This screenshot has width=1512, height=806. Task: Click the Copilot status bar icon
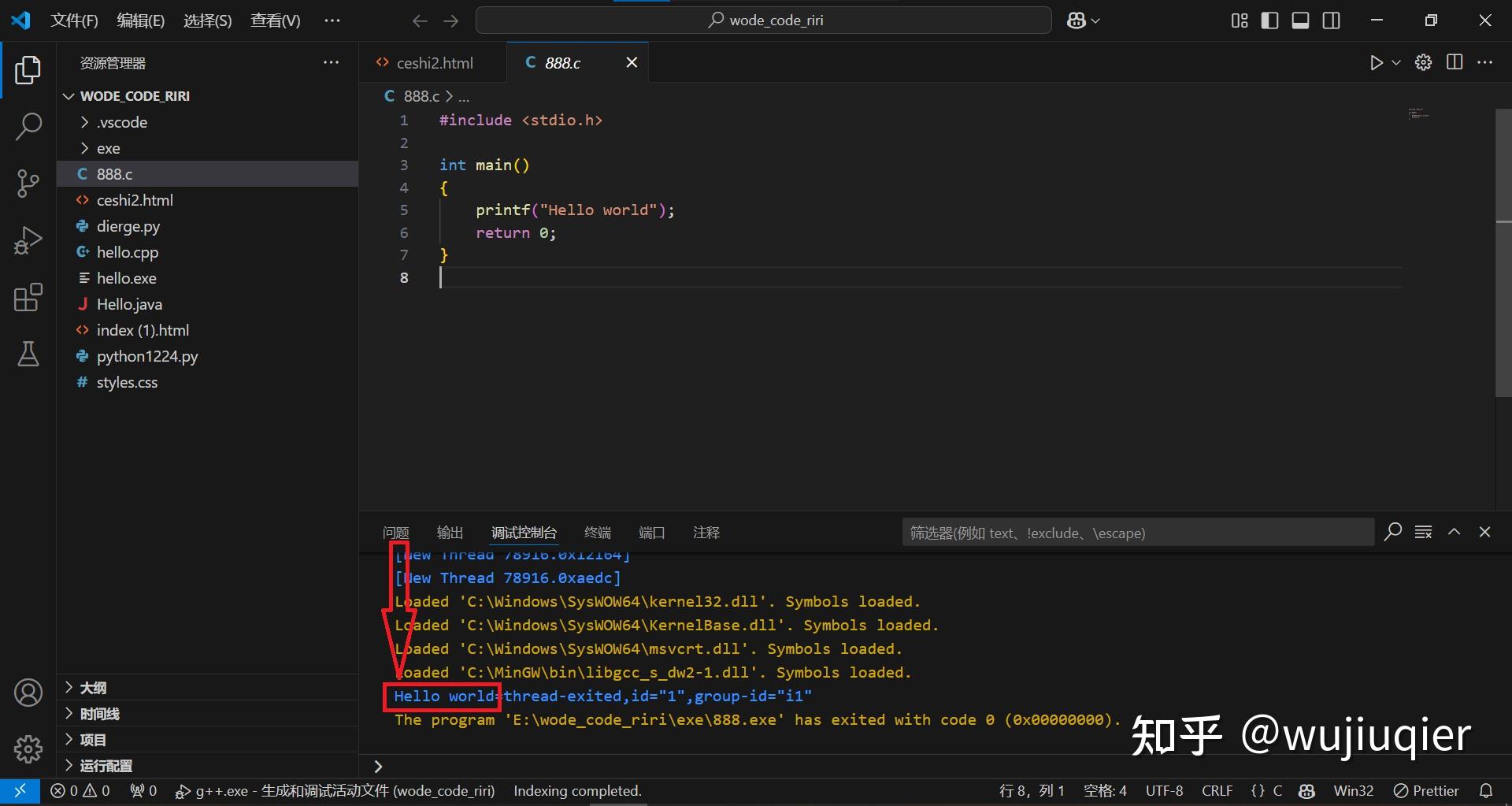coord(1307,791)
